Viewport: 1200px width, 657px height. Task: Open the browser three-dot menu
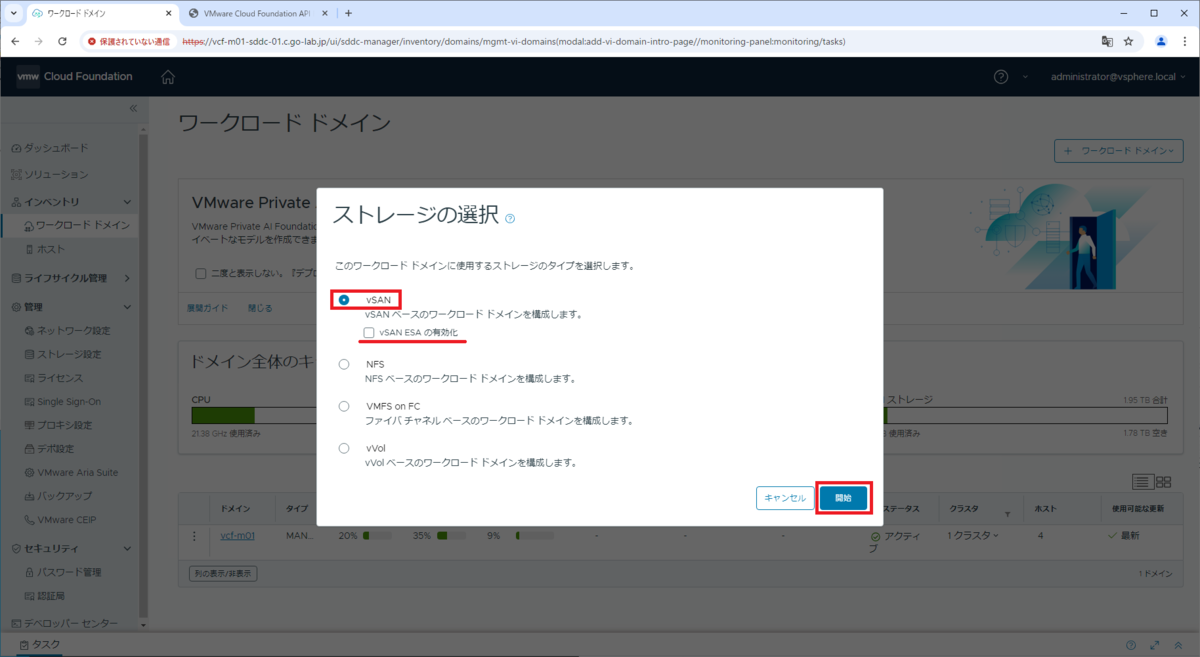1184,42
